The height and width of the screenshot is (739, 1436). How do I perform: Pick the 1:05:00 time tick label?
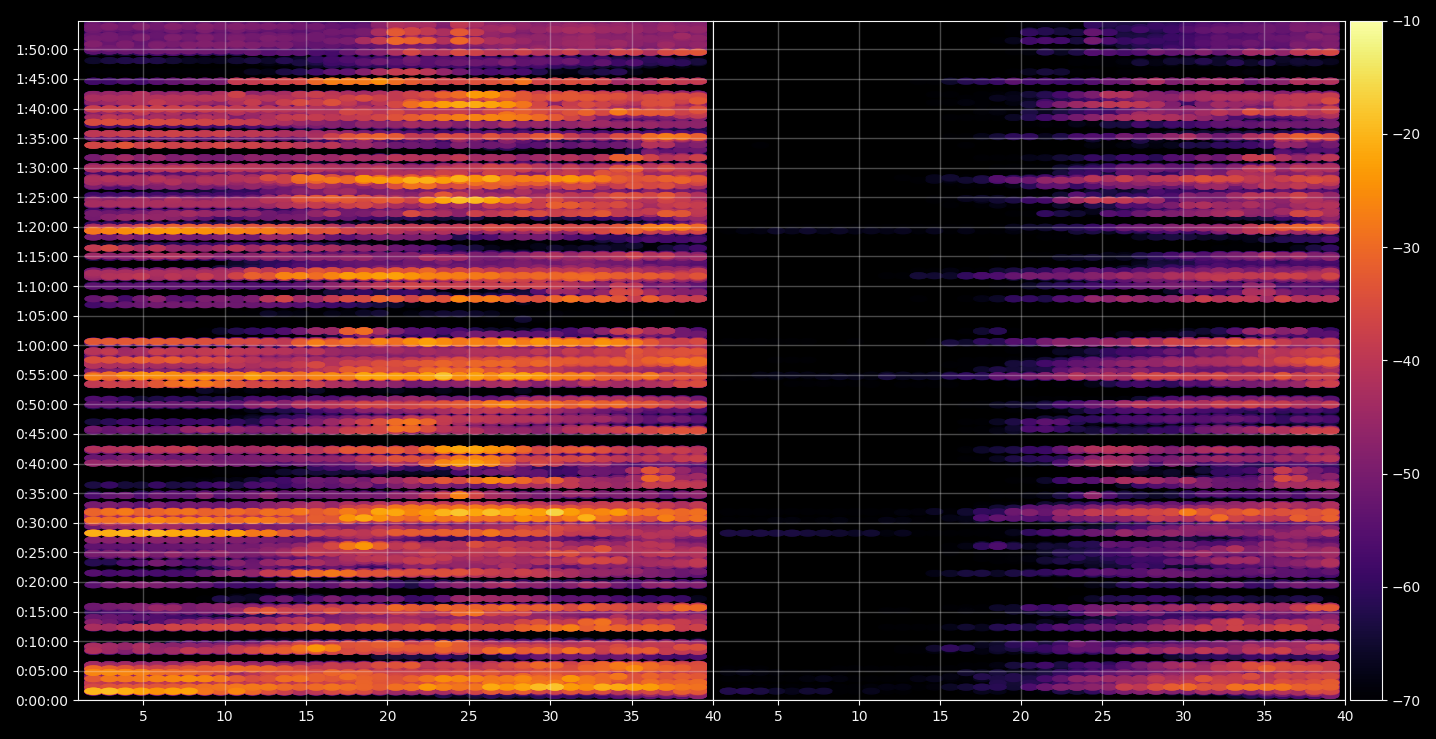(42, 316)
